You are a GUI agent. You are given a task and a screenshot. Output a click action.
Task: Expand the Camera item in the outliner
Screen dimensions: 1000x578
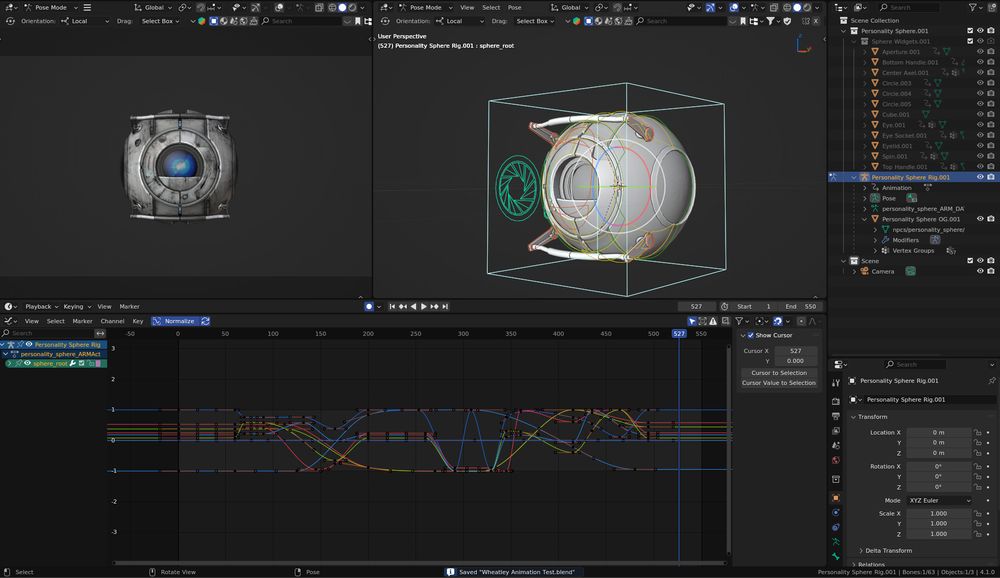coord(854,271)
